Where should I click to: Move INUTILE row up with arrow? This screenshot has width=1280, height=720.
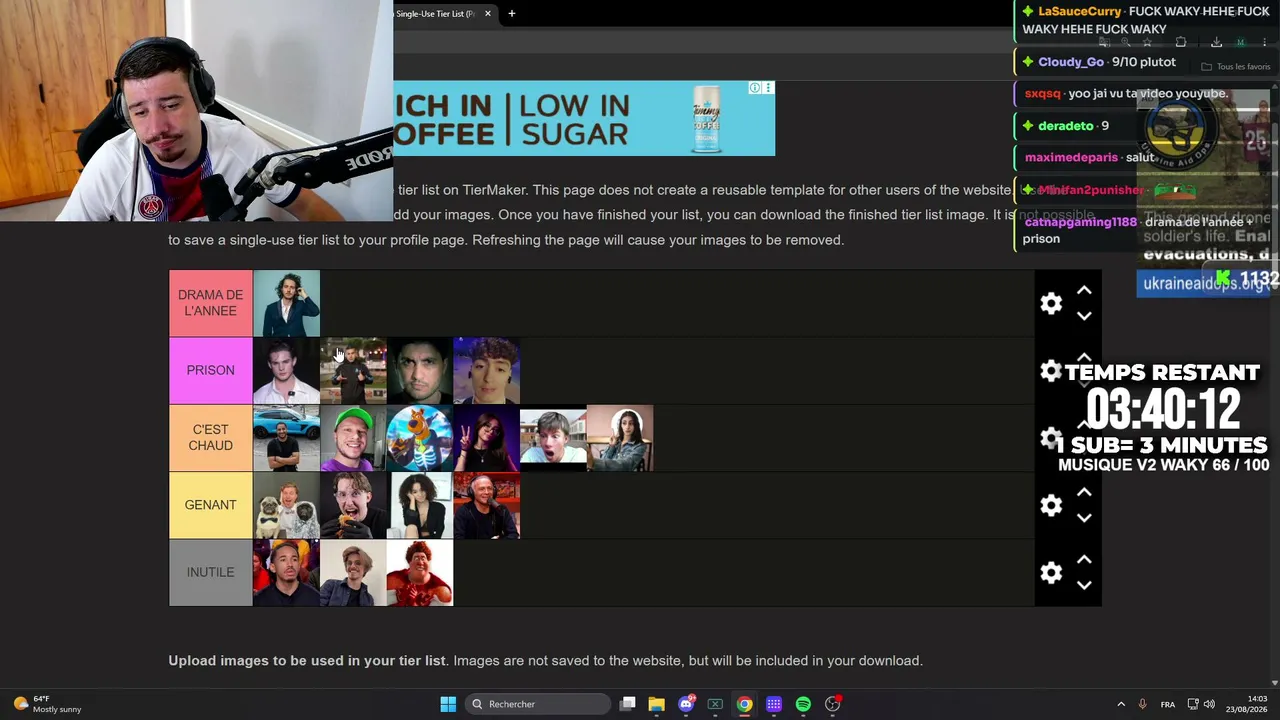tap(1084, 559)
